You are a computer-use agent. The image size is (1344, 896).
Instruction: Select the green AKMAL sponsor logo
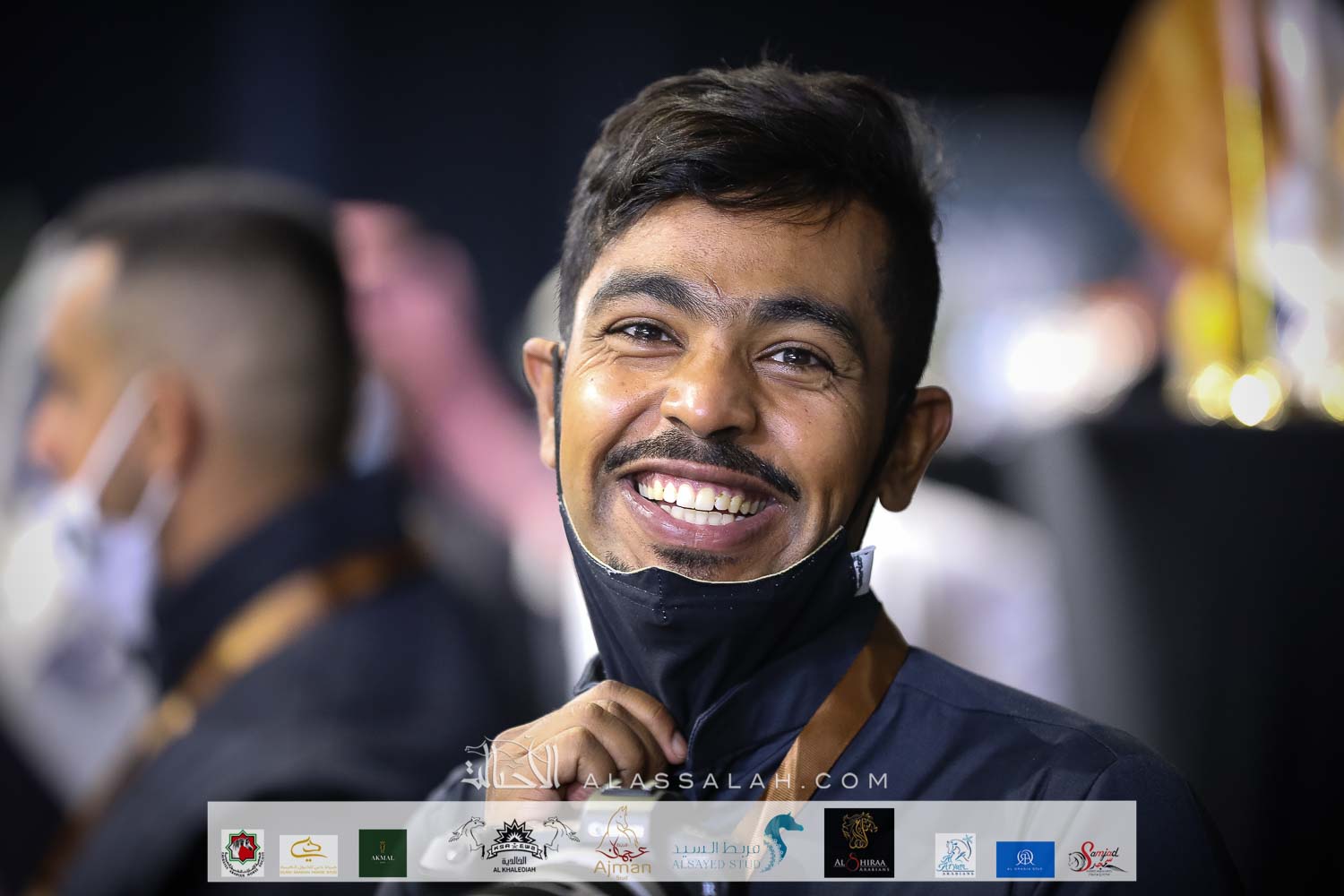[383, 853]
